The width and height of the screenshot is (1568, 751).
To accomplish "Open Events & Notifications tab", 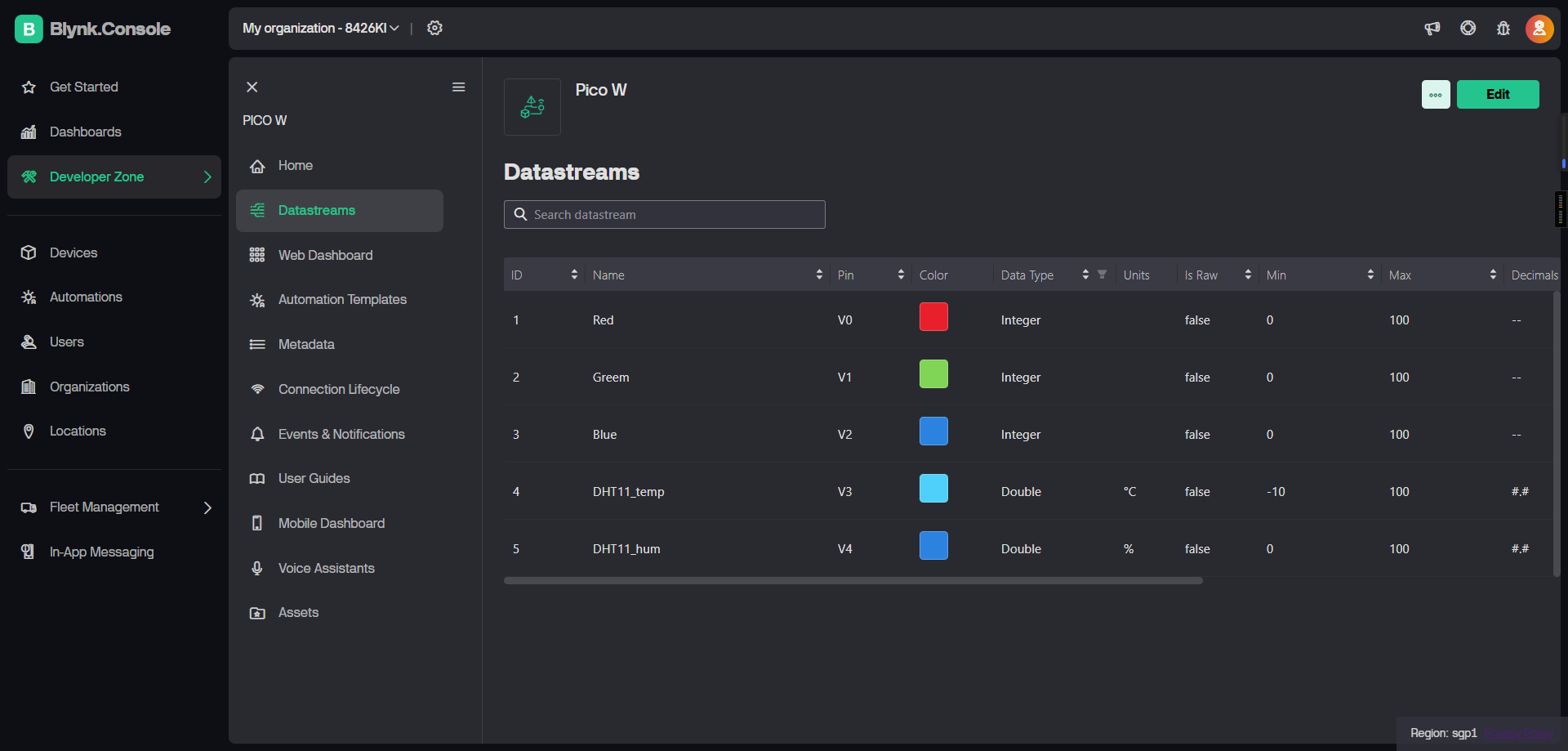I will (x=340, y=435).
